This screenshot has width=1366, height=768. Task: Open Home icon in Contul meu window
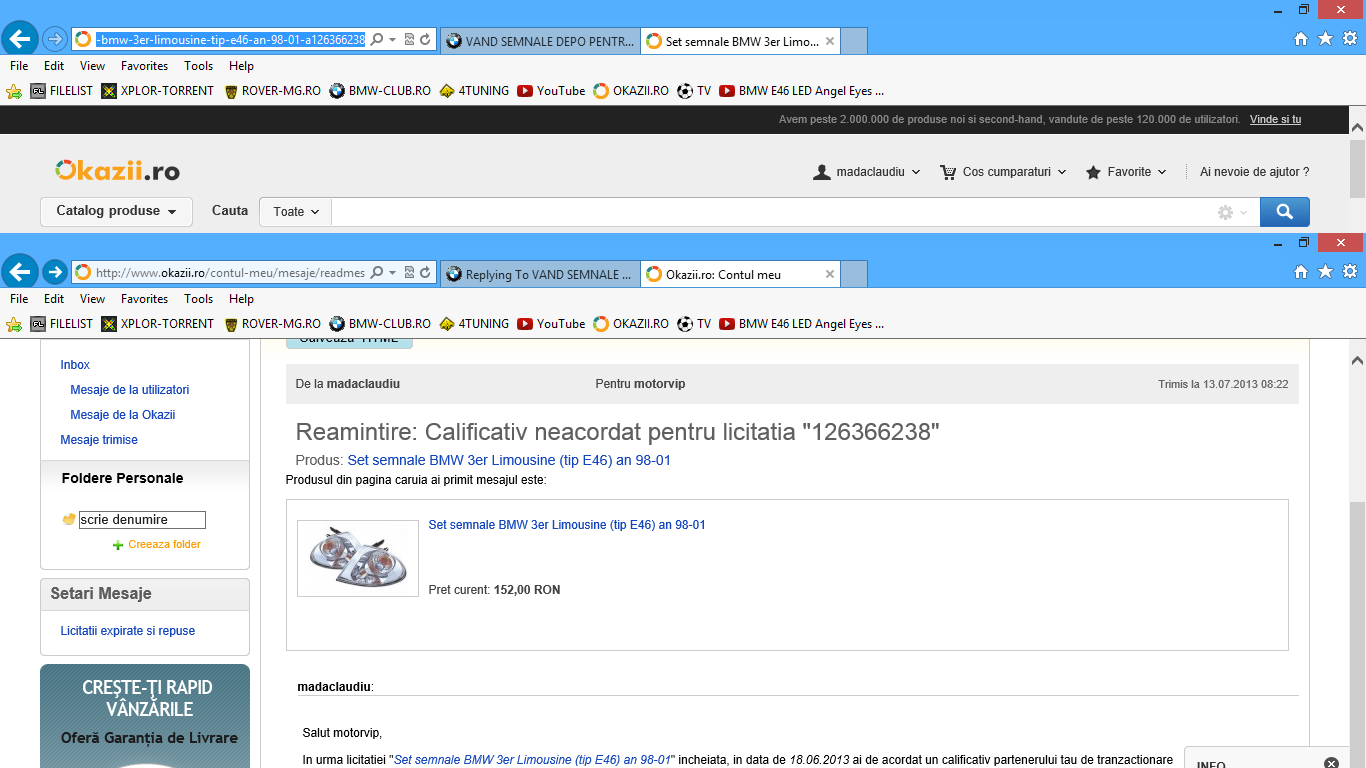(x=1300, y=272)
